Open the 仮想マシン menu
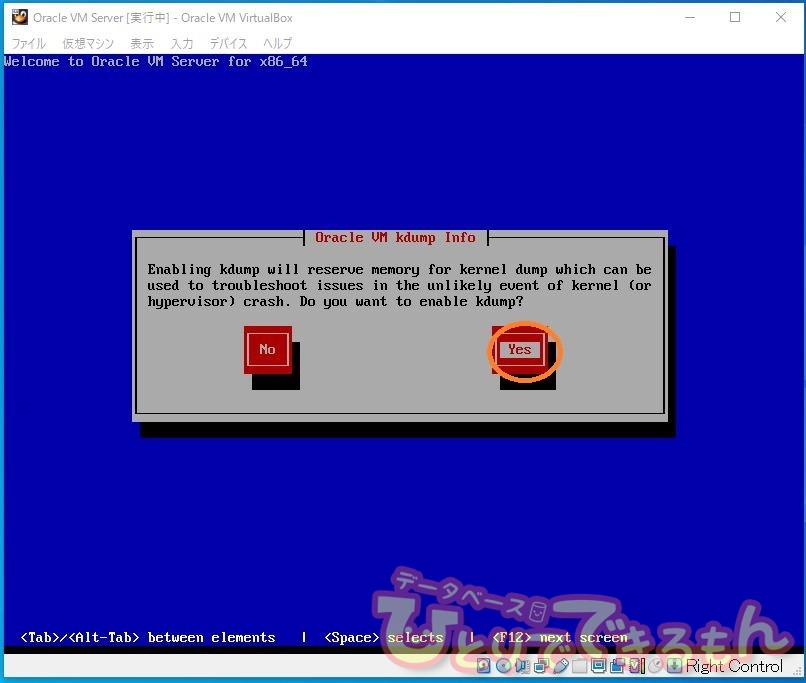Screen dimensions: 806x683 88,43
